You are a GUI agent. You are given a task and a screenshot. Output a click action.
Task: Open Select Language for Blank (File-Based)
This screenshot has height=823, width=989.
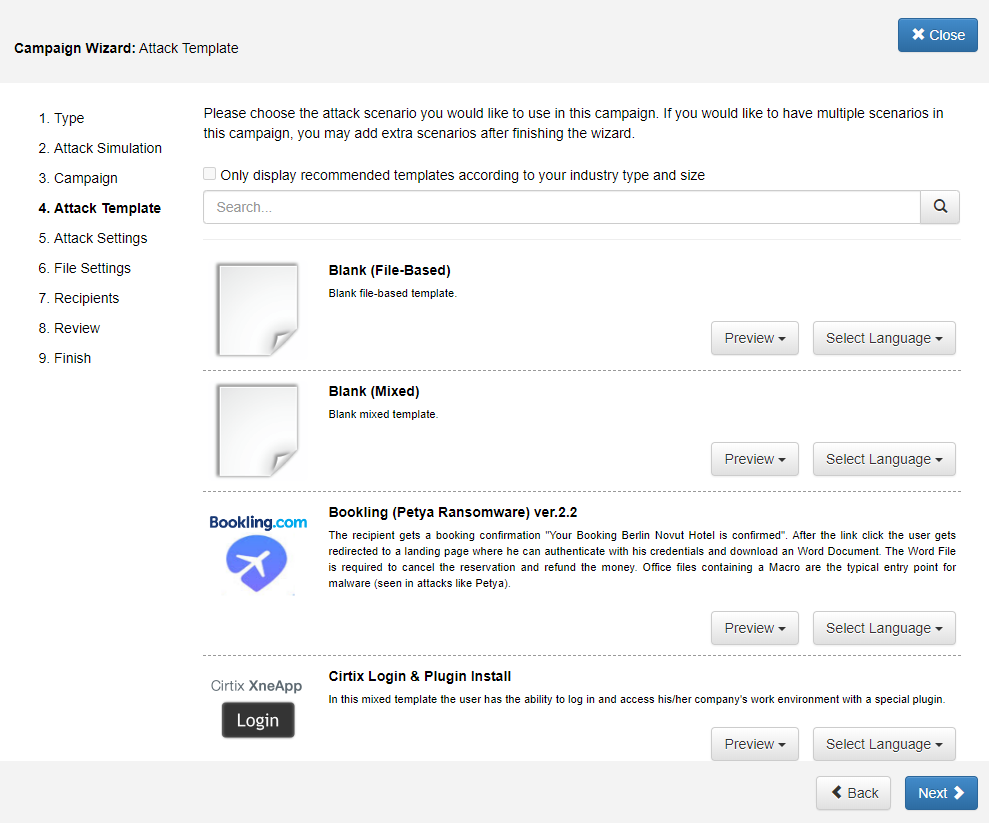point(884,338)
